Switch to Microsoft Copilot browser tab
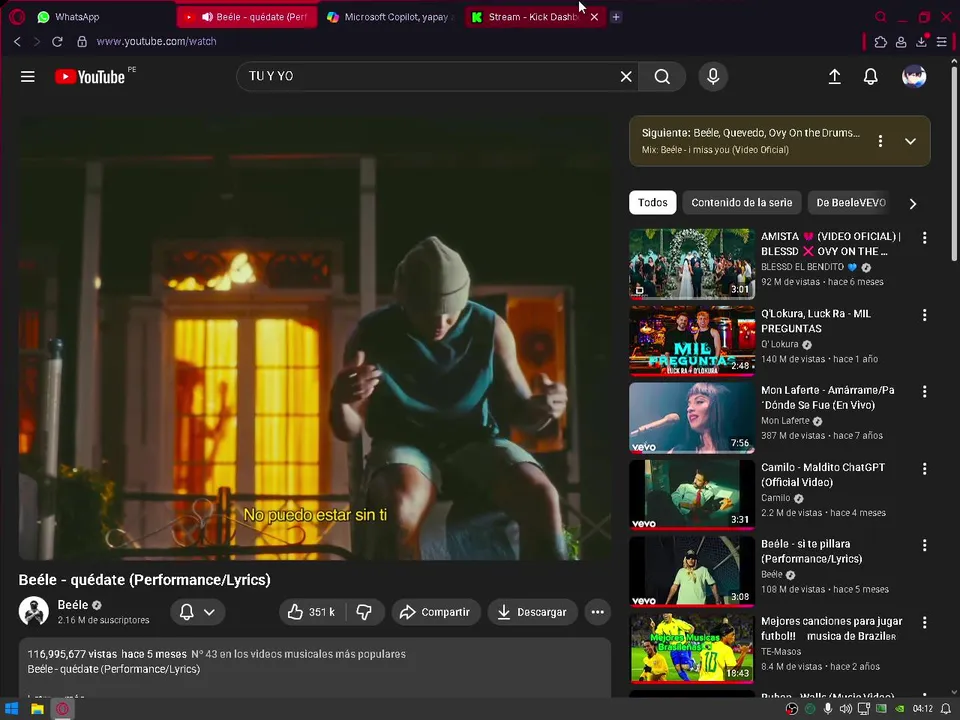Viewport: 960px width, 720px height. tap(392, 17)
